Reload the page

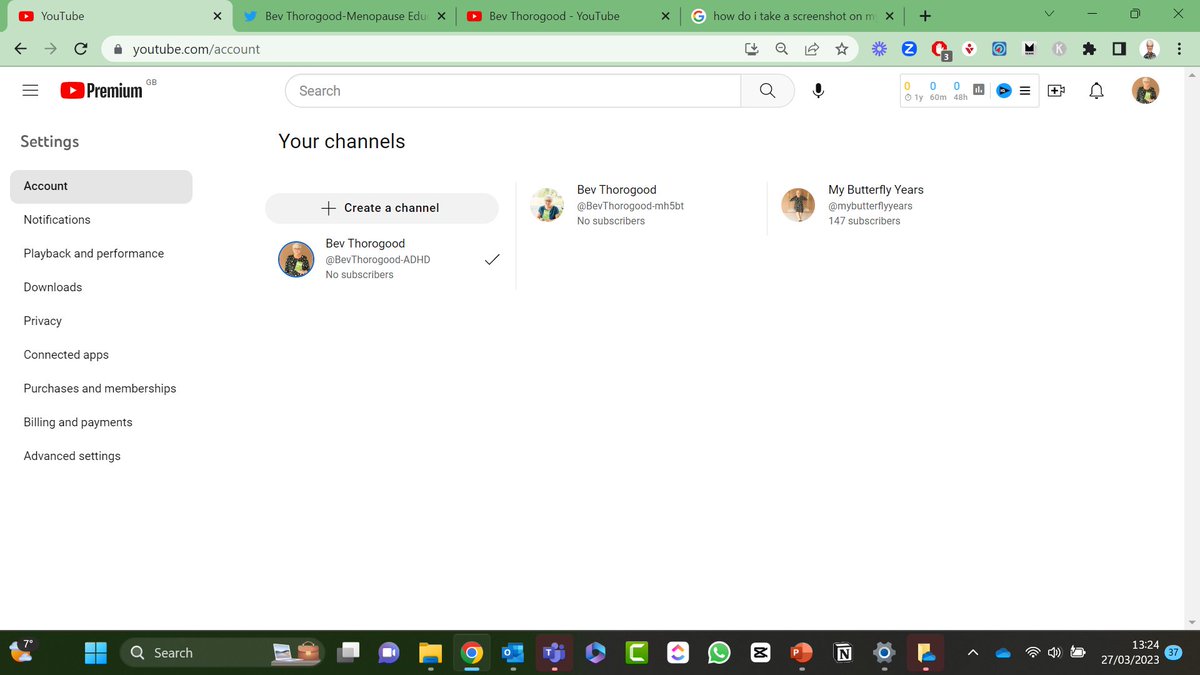point(81,48)
